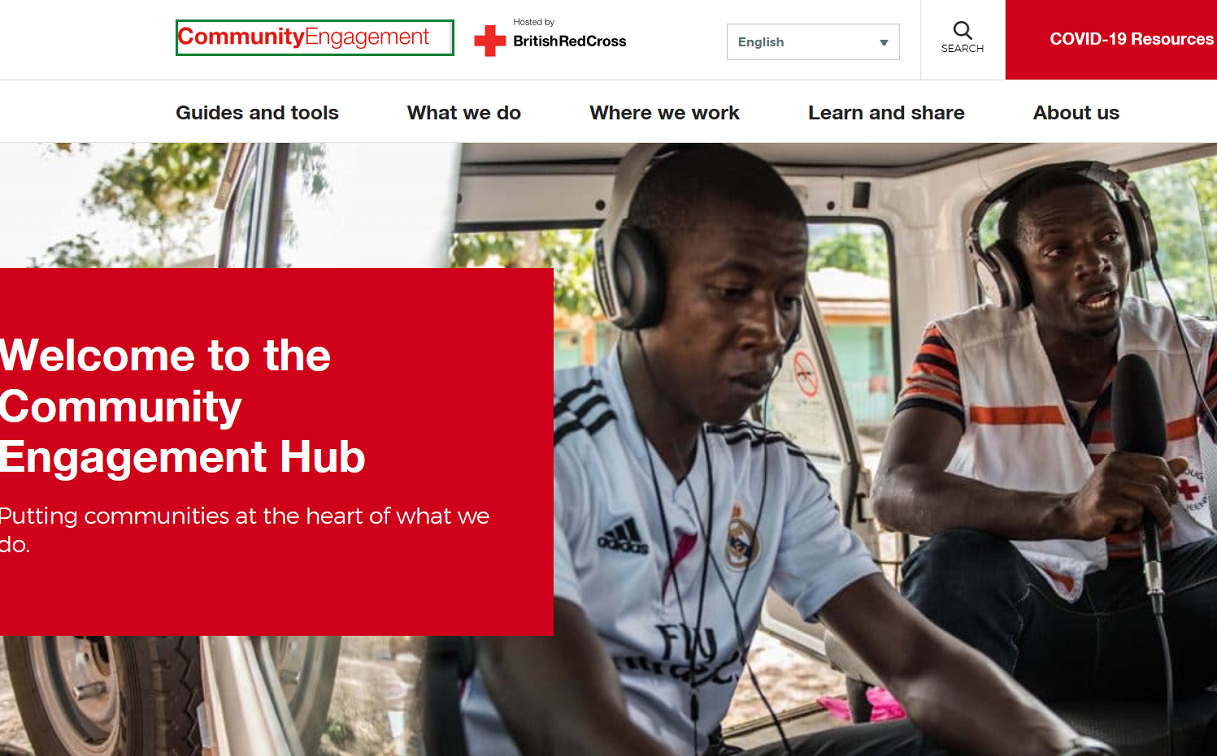Click the search magnifying glass icon
Viewport: 1217px width, 756px height.
click(x=962, y=30)
